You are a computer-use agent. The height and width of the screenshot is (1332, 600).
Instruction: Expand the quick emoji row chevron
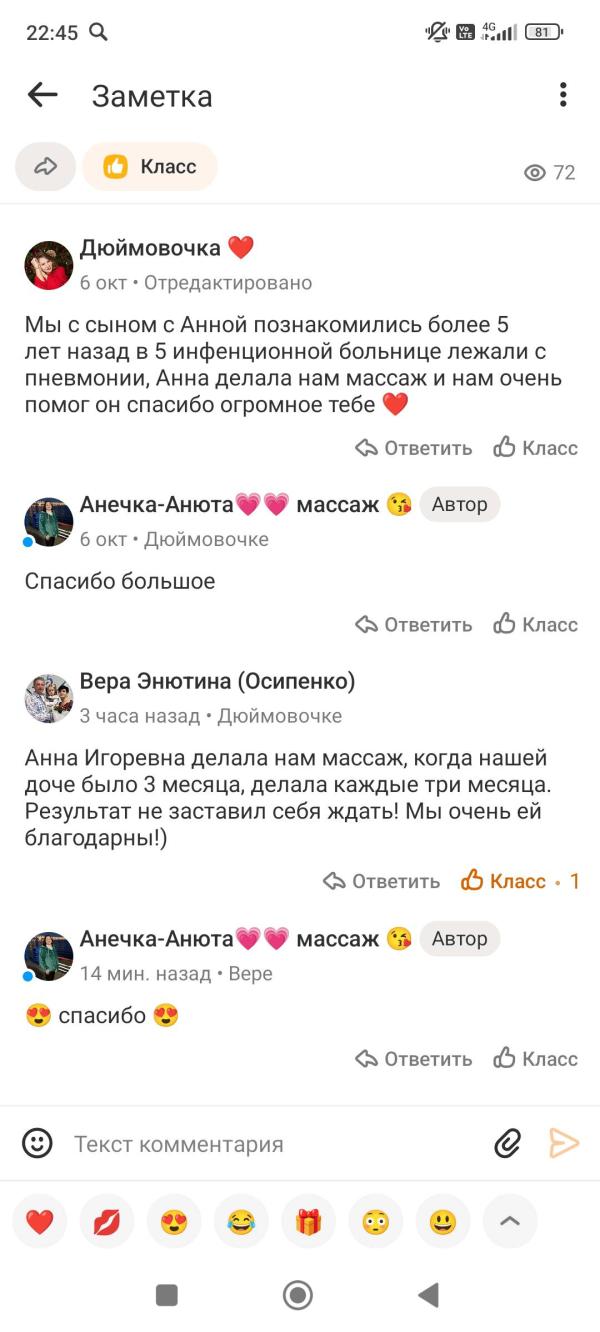coord(510,1221)
